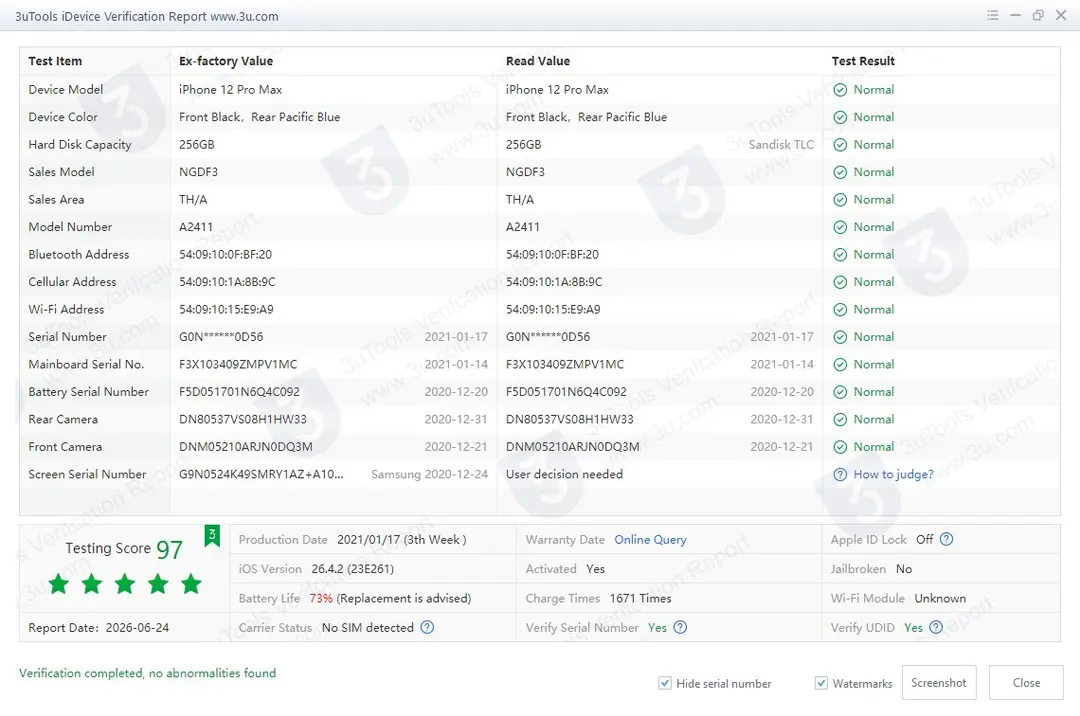
Task: Toggle the Watermarks checkbox
Action: point(821,683)
